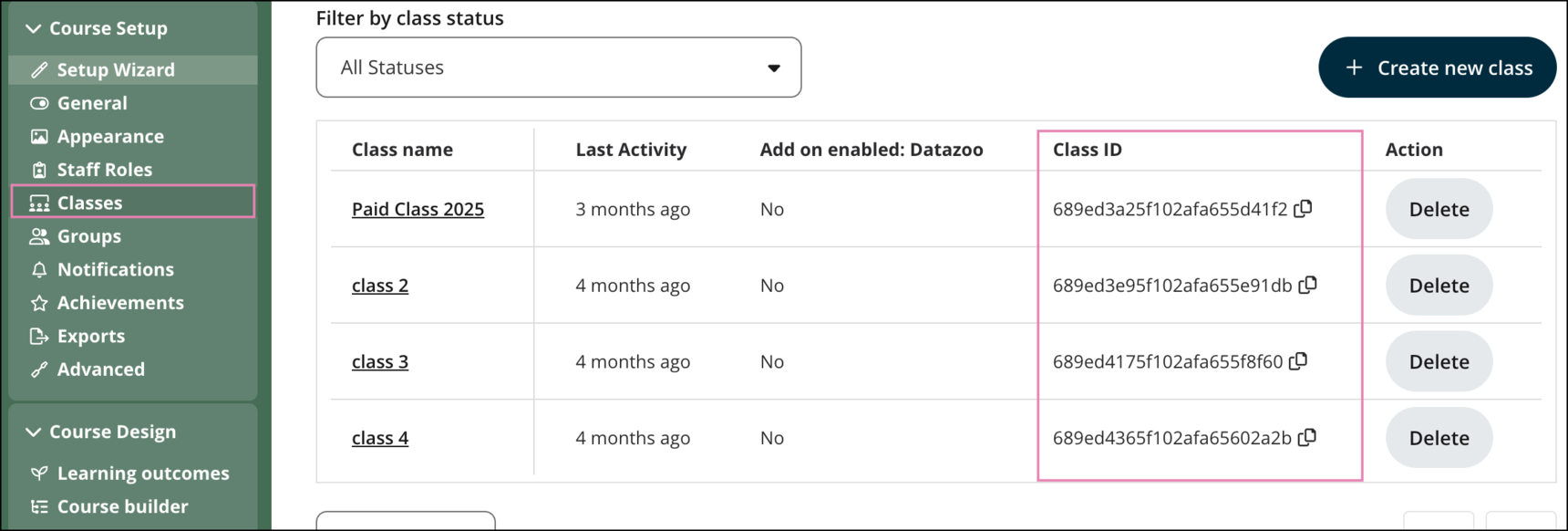This screenshot has width=1568, height=531.
Task: Collapse the Course Setup section
Action: [34, 28]
